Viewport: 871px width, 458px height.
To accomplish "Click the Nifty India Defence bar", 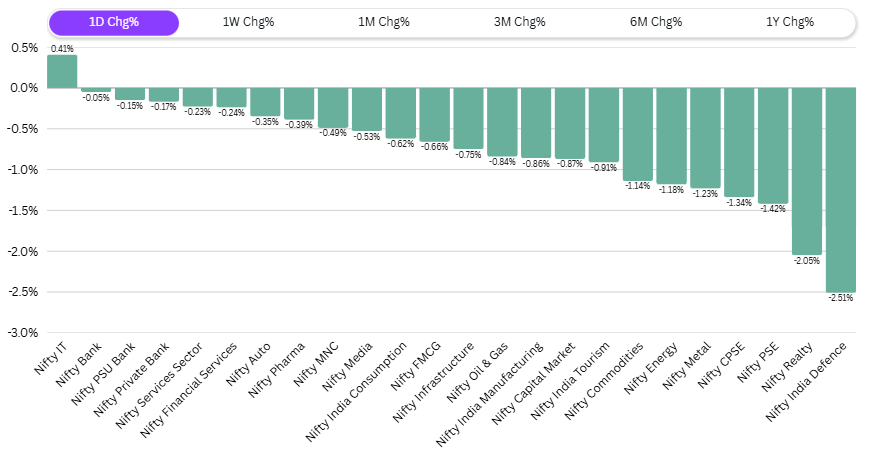I will click(x=840, y=189).
